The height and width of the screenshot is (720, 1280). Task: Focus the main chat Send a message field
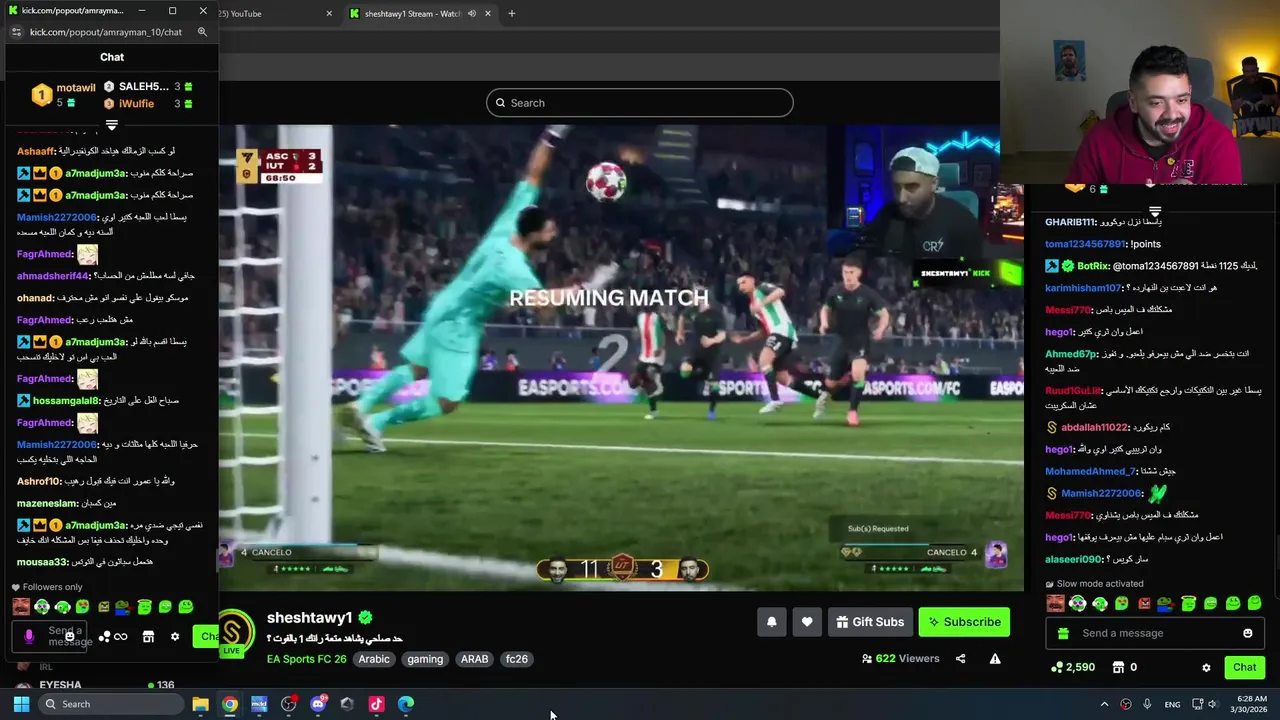click(x=1155, y=633)
